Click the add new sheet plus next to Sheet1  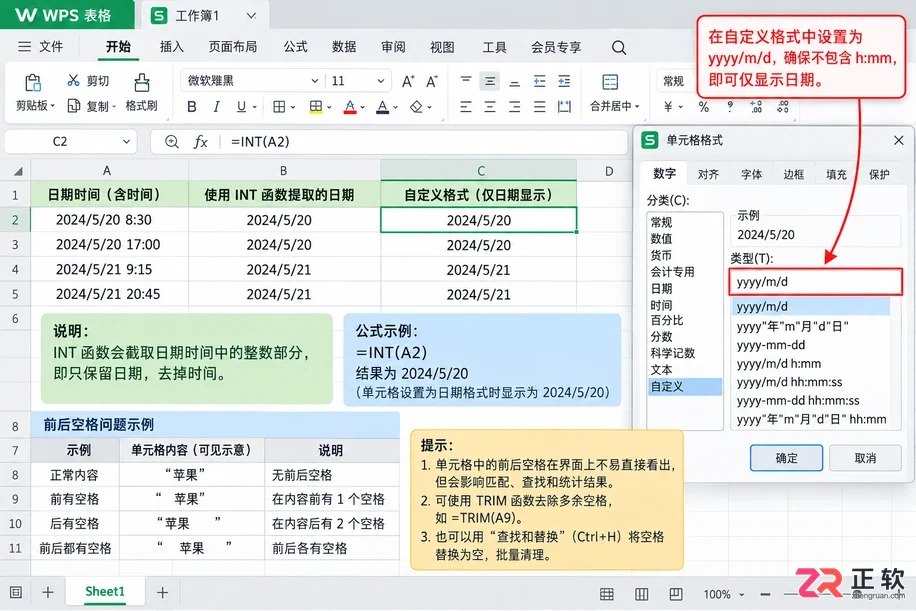pyautogui.click(x=162, y=592)
